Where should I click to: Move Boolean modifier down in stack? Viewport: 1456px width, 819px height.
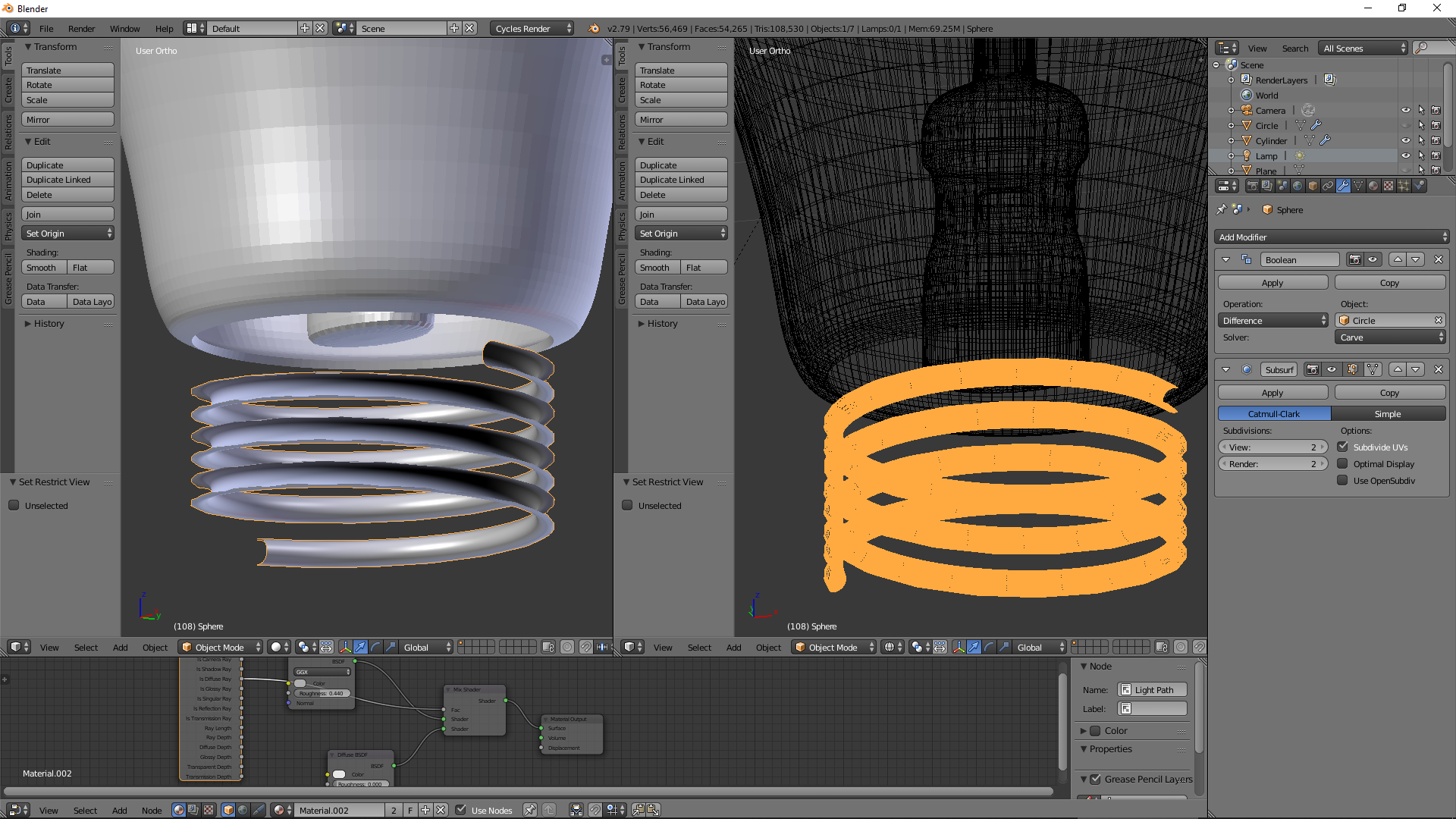point(1416,259)
